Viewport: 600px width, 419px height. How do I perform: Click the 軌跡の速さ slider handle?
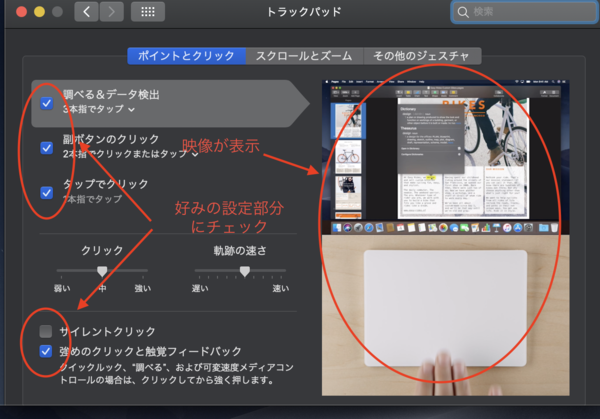[245, 271]
